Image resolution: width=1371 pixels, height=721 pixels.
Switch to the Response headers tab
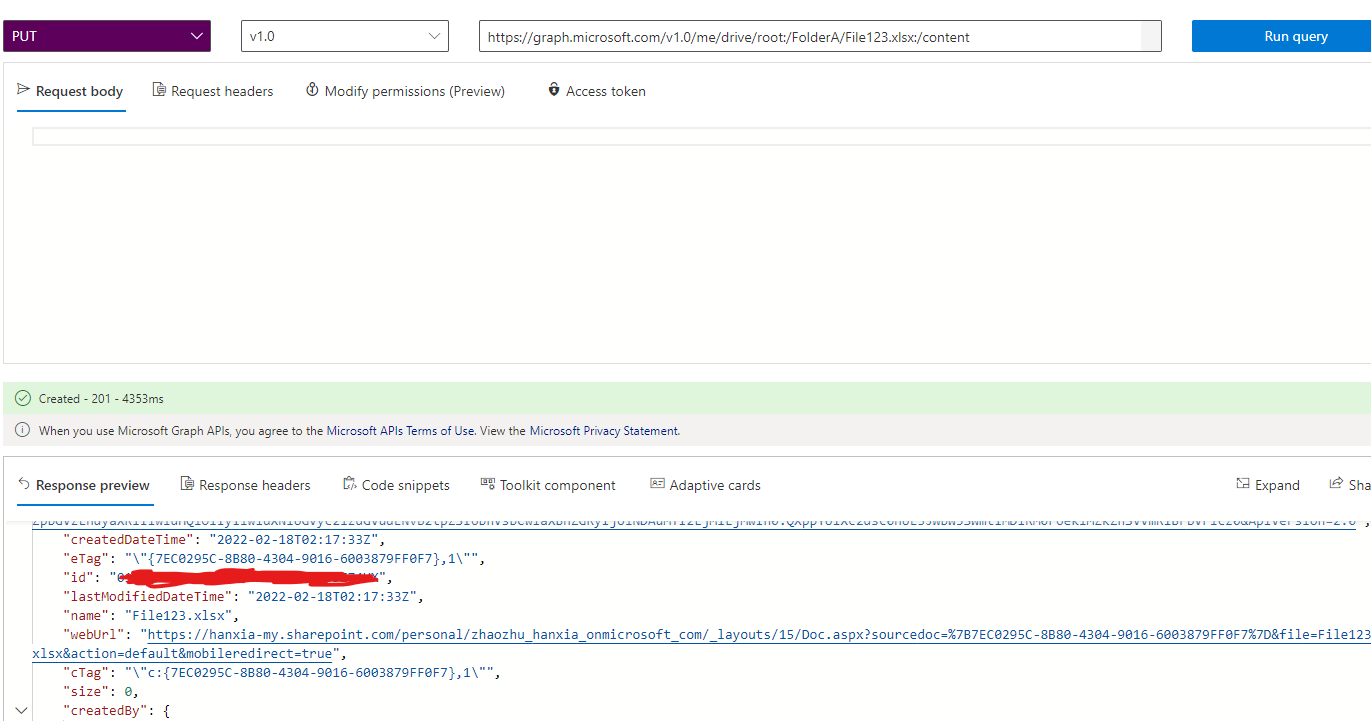pos(245,485)
